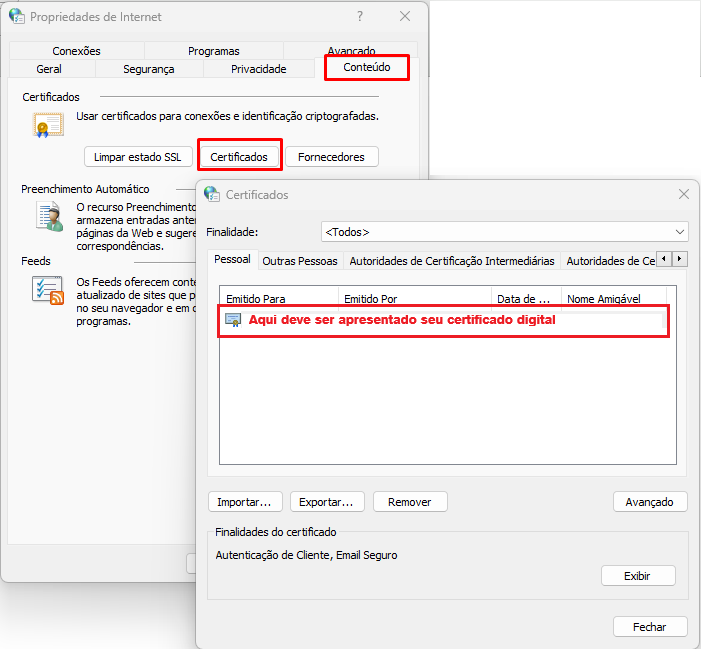
Task: Open the Privacidade tab
Action: pos(258,69)
